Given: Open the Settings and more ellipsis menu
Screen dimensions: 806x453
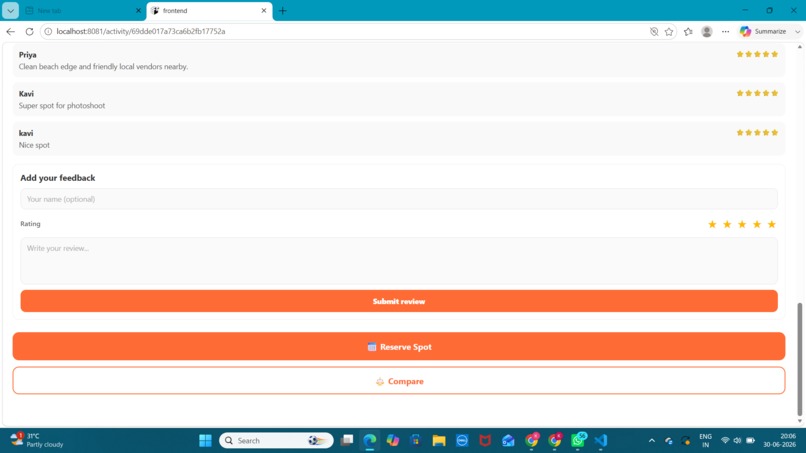Looking at the screenshot, I should (x=725, y=31).
